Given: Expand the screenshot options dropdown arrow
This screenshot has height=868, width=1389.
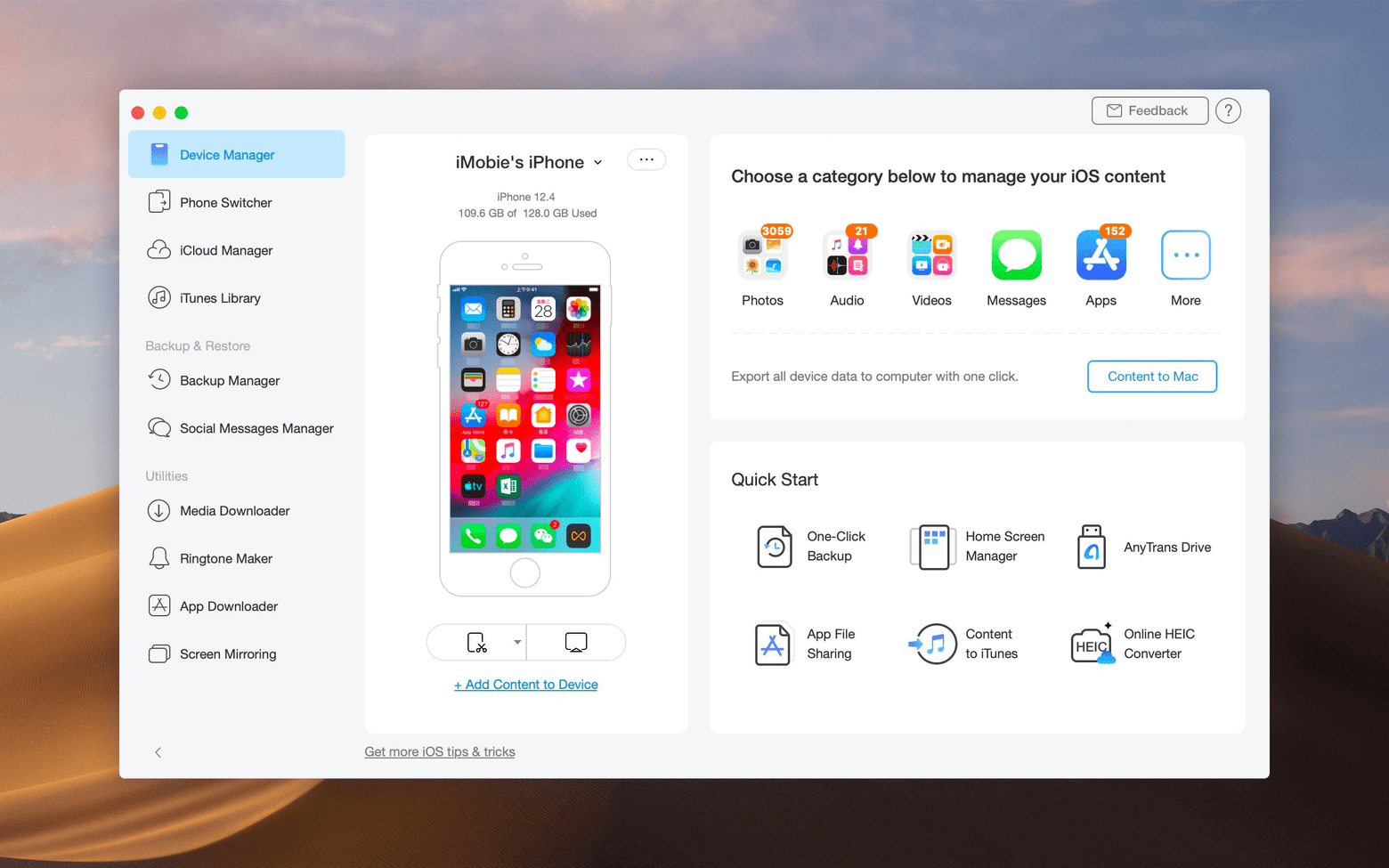Looking at the screenshot, I should [x=516, y=642].
